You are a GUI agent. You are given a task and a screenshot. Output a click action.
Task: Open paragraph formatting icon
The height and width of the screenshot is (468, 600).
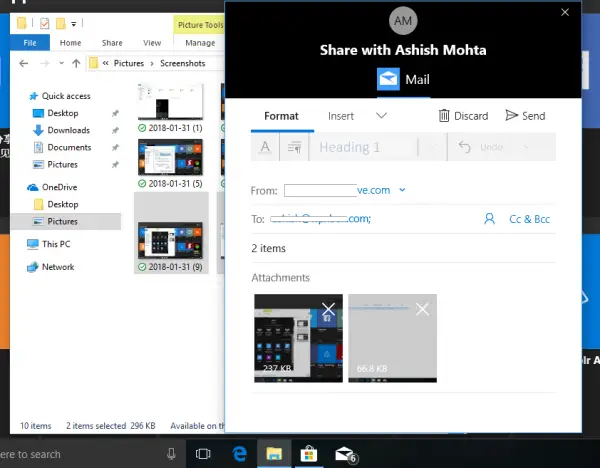tap(294, 147)
